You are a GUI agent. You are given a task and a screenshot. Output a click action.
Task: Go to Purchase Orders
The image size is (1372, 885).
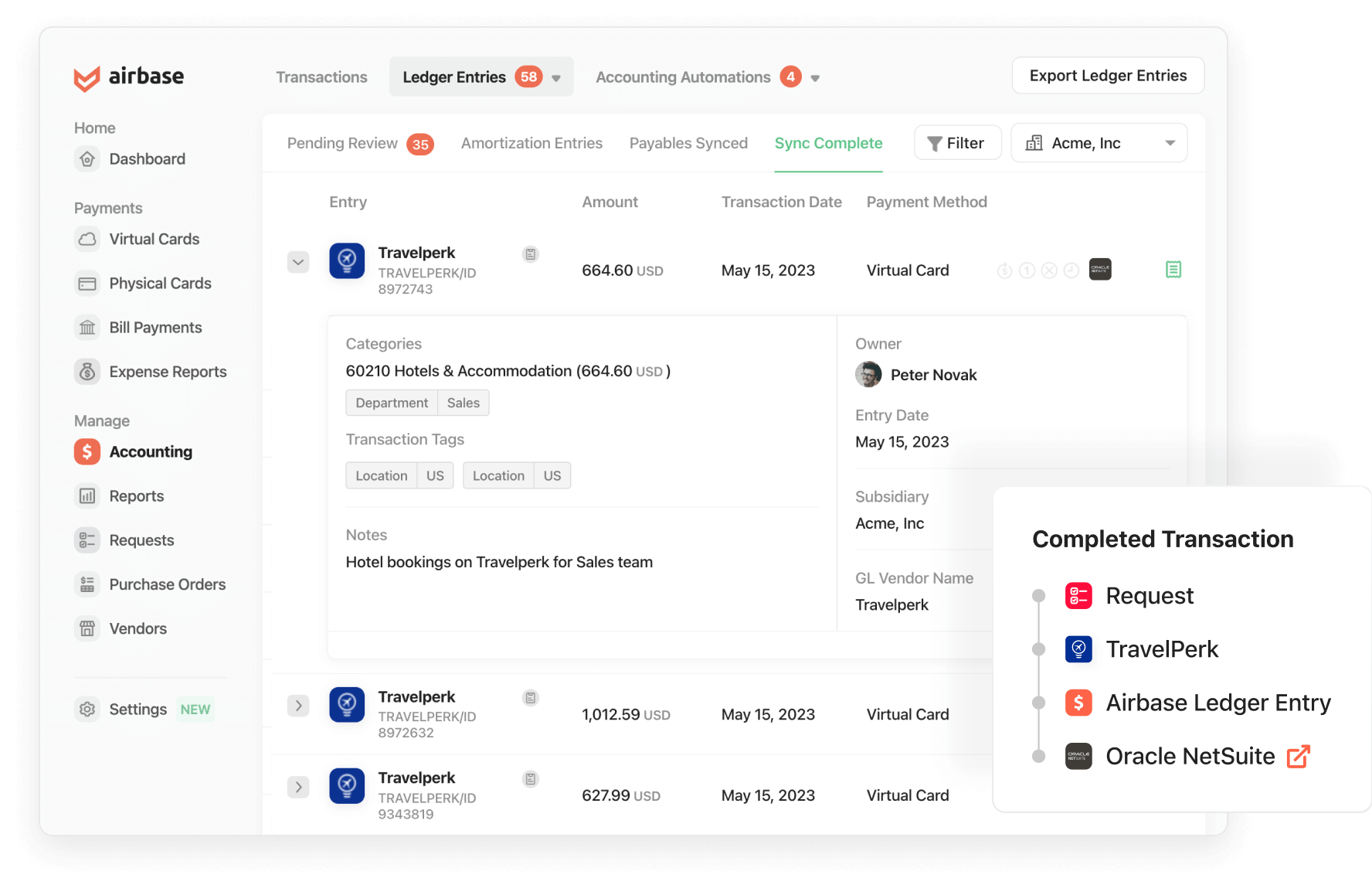[x=151, y=584]
